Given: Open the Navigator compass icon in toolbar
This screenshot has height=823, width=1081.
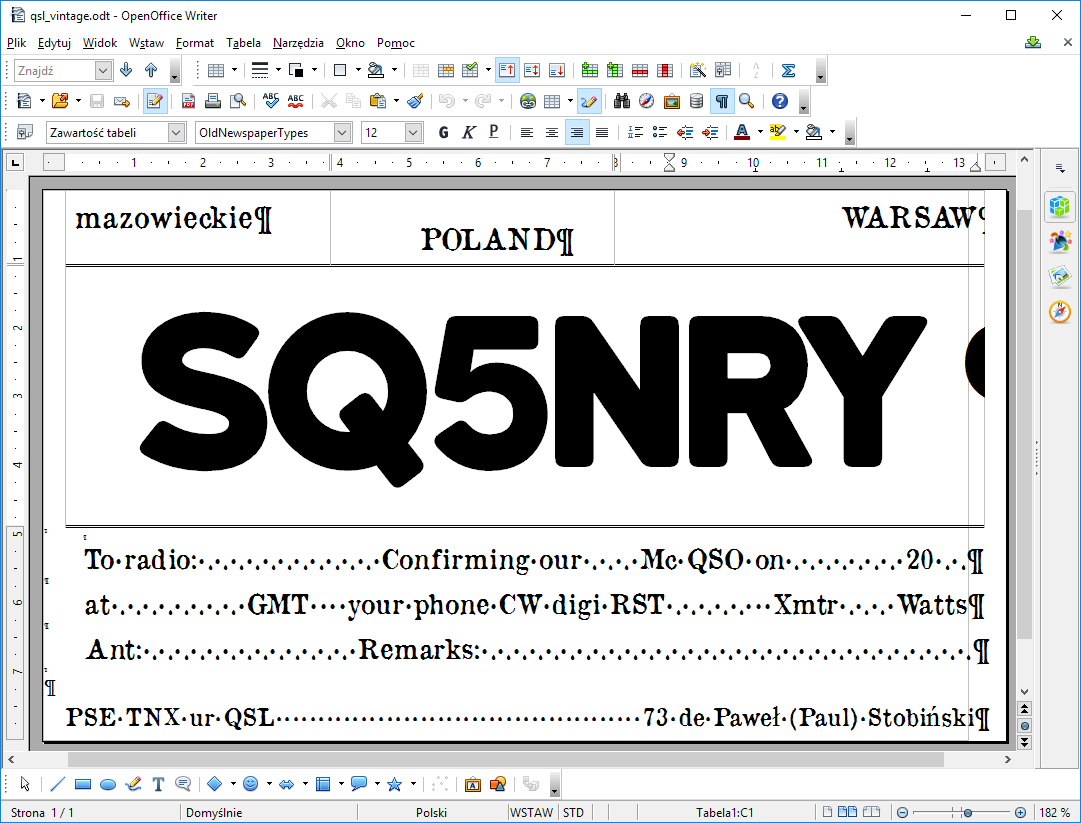Looking at the screenshot, I should [646, 101].
